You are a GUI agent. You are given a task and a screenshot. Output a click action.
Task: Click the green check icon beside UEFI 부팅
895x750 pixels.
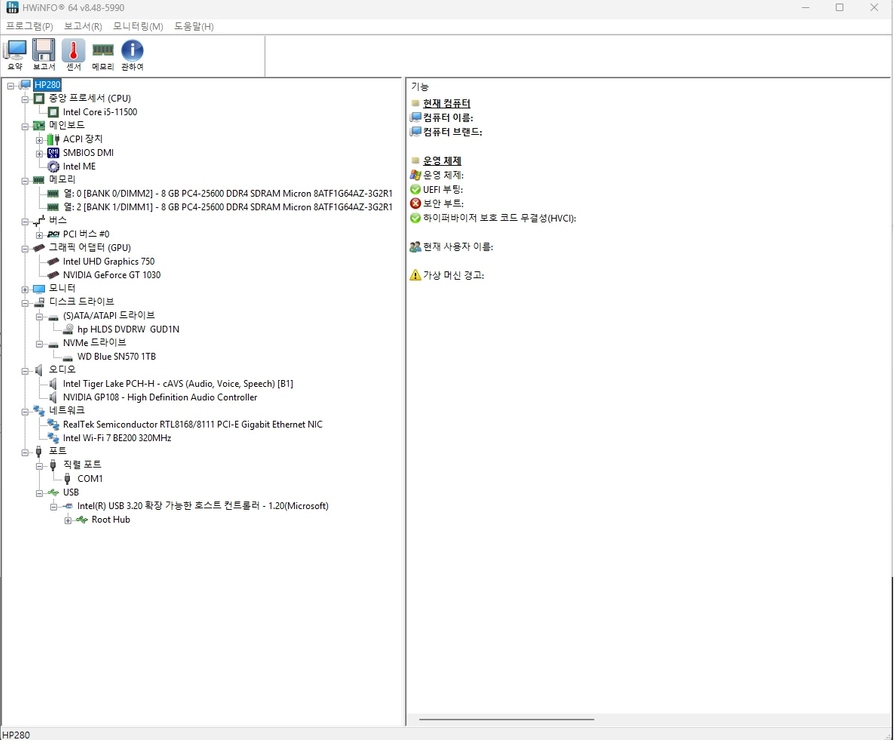[416, 190]
